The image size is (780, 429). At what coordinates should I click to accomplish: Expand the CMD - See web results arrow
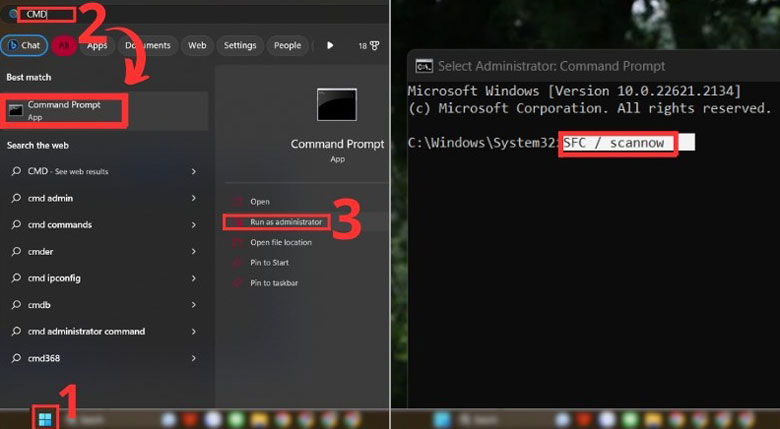tap(194, 171)
